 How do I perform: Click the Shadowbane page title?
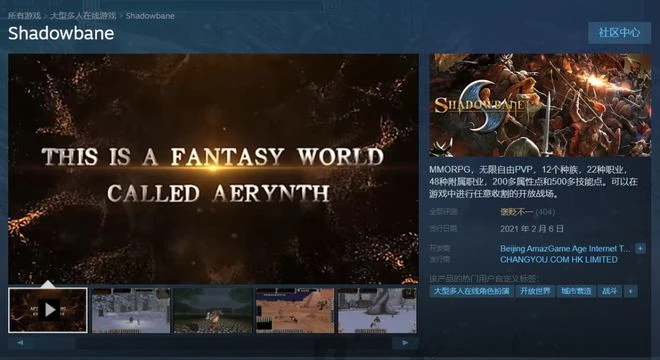tap(61, 33)
